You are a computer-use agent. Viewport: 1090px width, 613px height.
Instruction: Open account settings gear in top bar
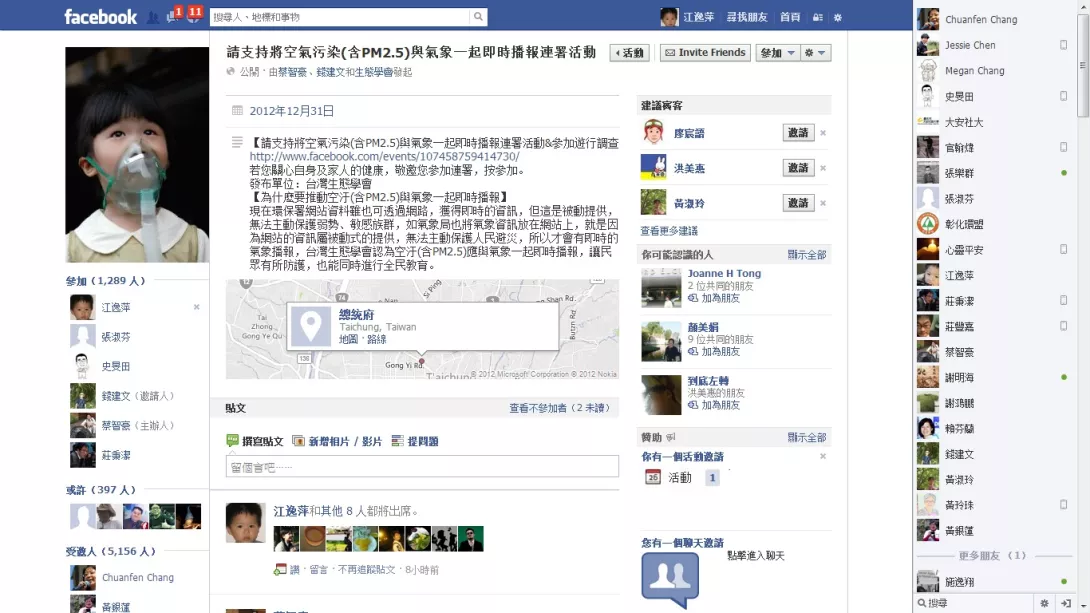click(838, 17)
